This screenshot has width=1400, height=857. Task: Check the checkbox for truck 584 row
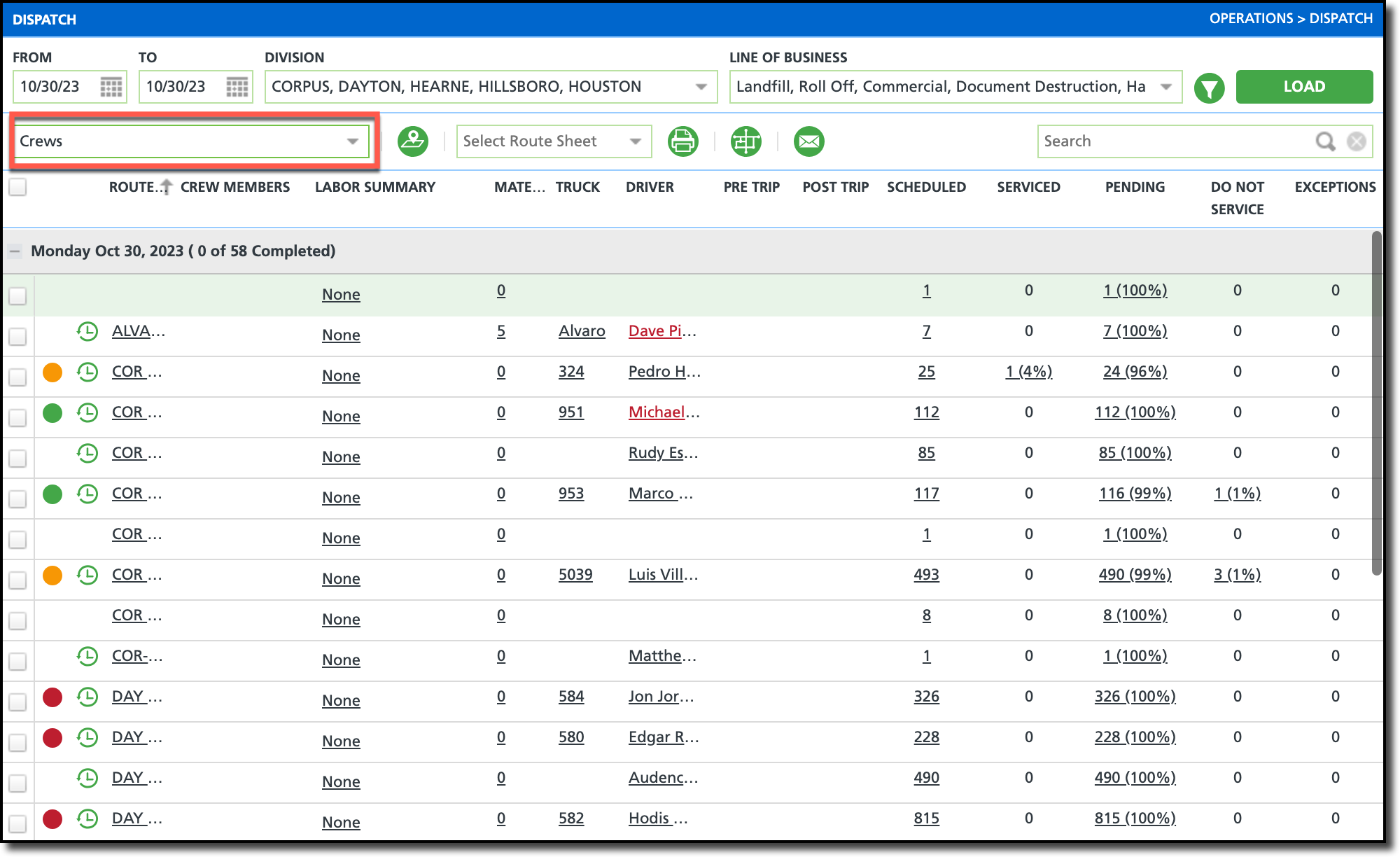tap(18, 702)
